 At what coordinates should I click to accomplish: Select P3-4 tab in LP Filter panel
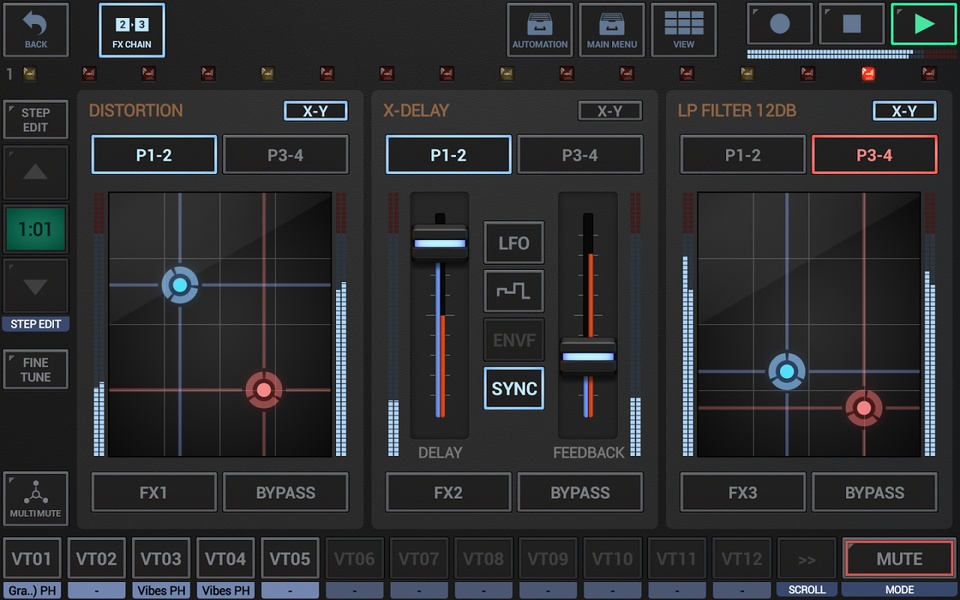[x=874, y=155]
